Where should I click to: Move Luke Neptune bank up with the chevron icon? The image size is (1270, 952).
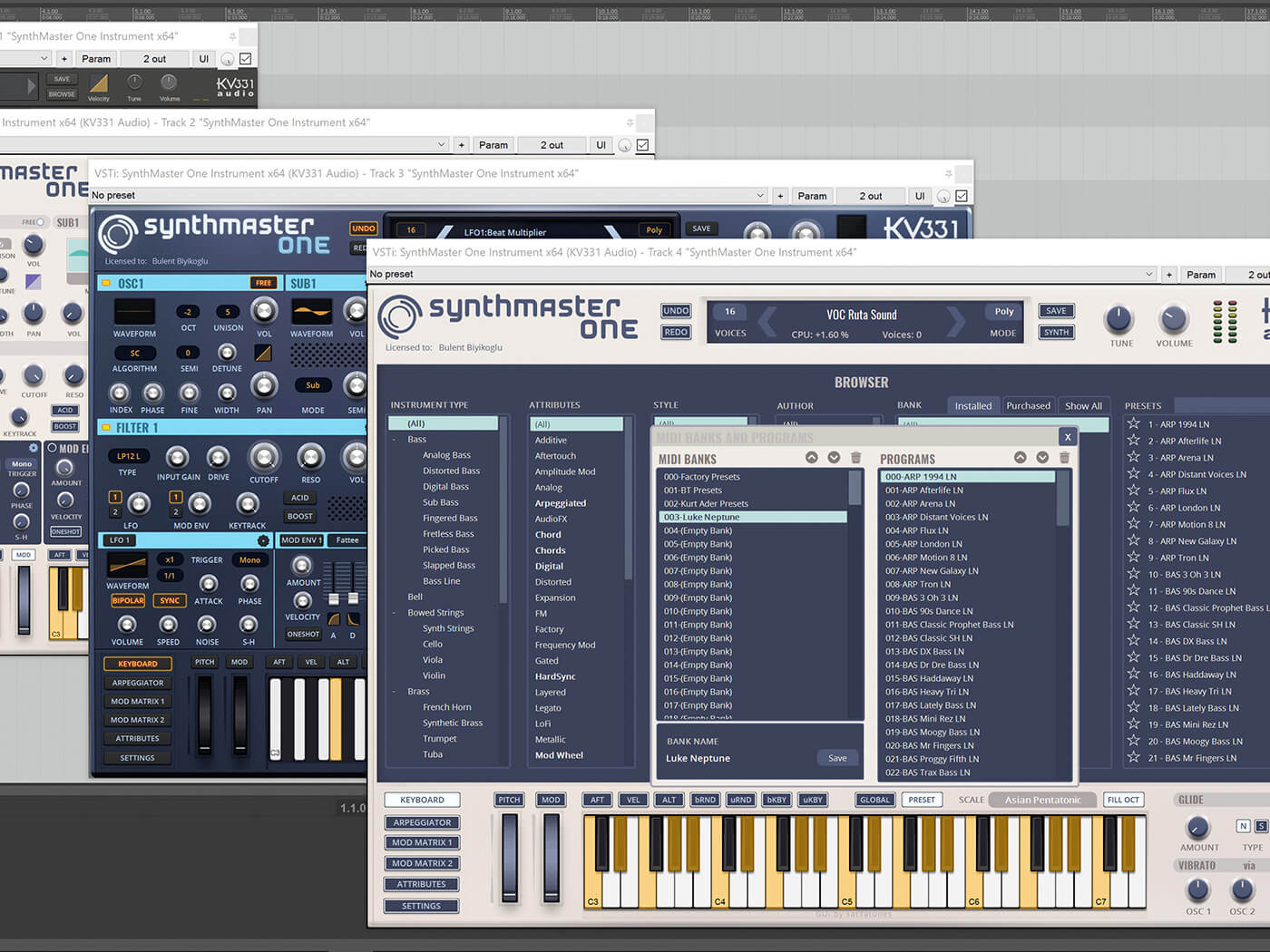coord(812,458)
